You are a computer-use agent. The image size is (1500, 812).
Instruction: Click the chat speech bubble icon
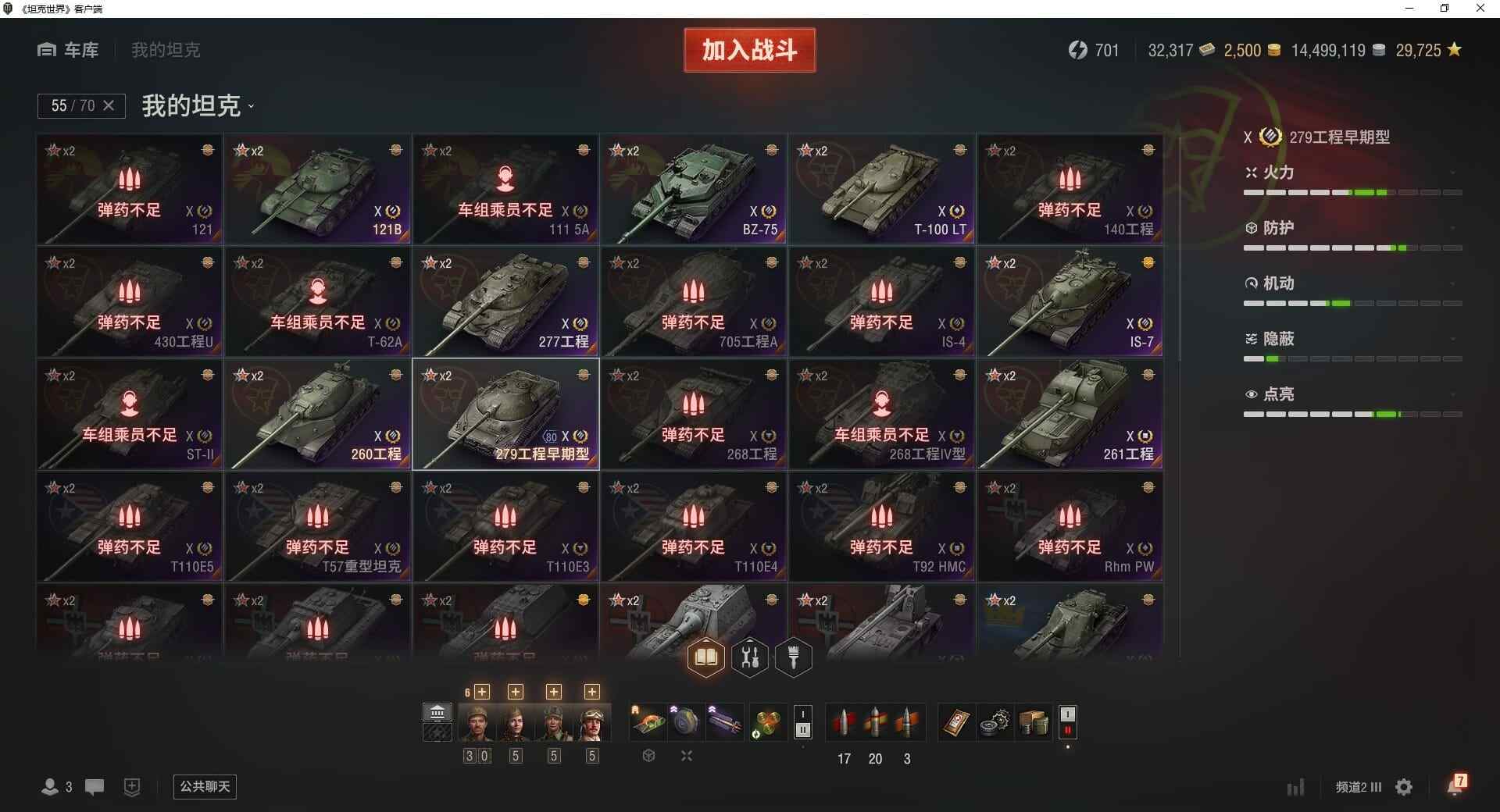tap(95, 787)
